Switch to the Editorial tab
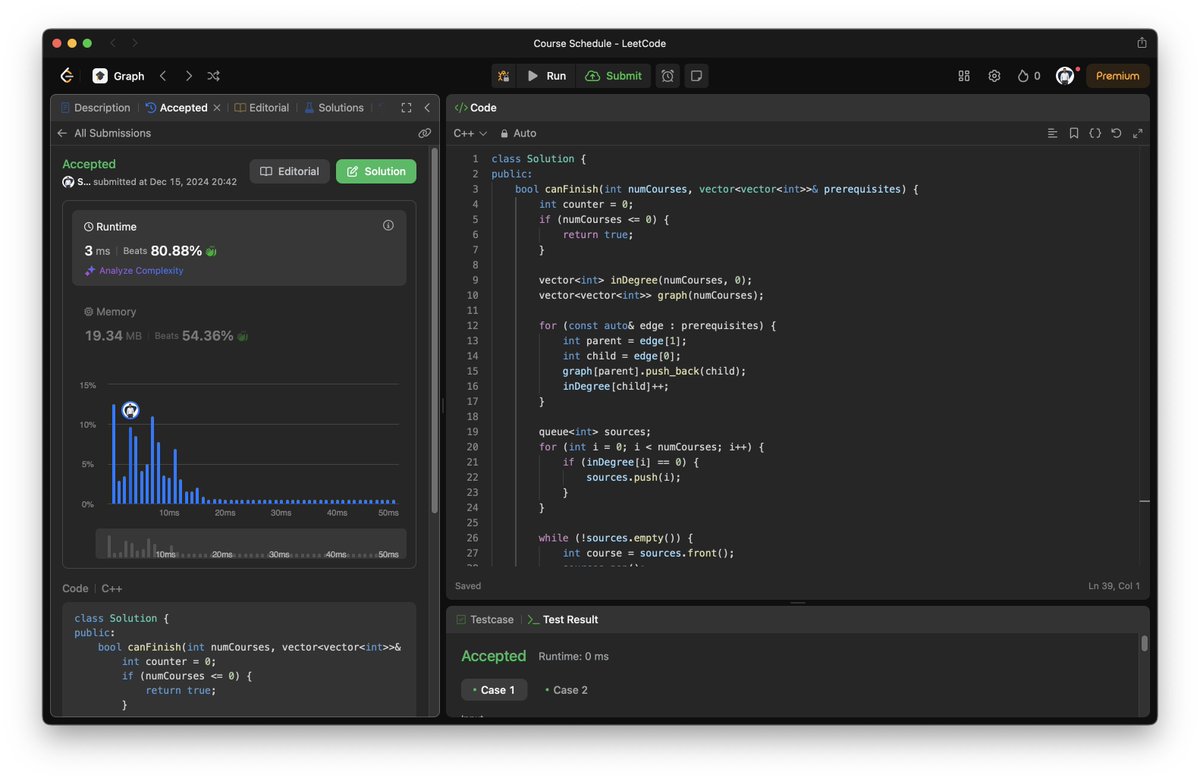This screenshot has height=781, width=1200. coord(262,108)
